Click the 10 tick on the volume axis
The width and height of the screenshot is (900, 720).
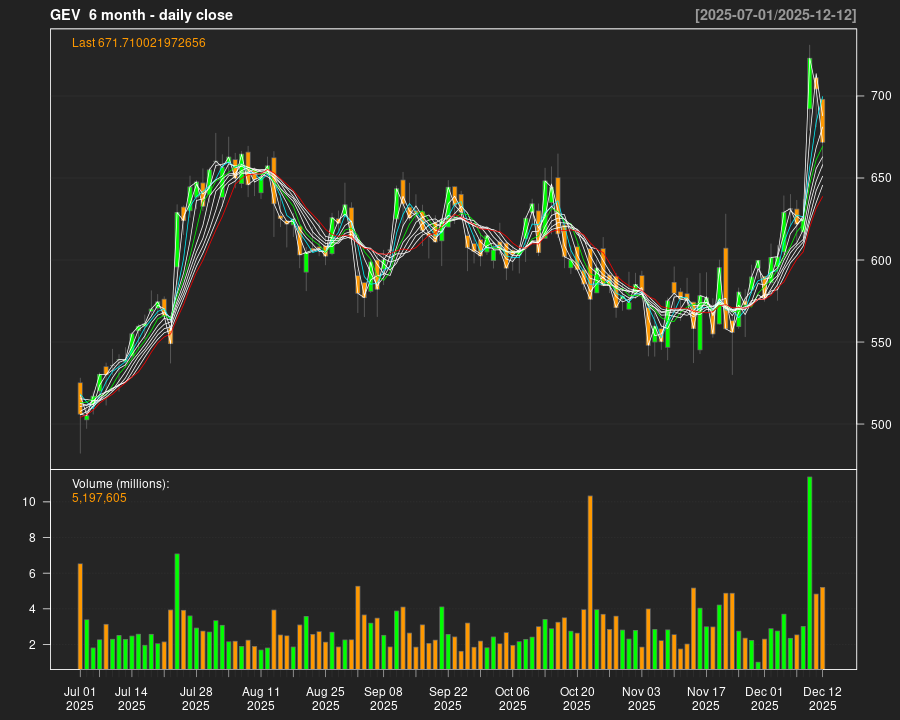pyautogui.click(x=30, y=502)
